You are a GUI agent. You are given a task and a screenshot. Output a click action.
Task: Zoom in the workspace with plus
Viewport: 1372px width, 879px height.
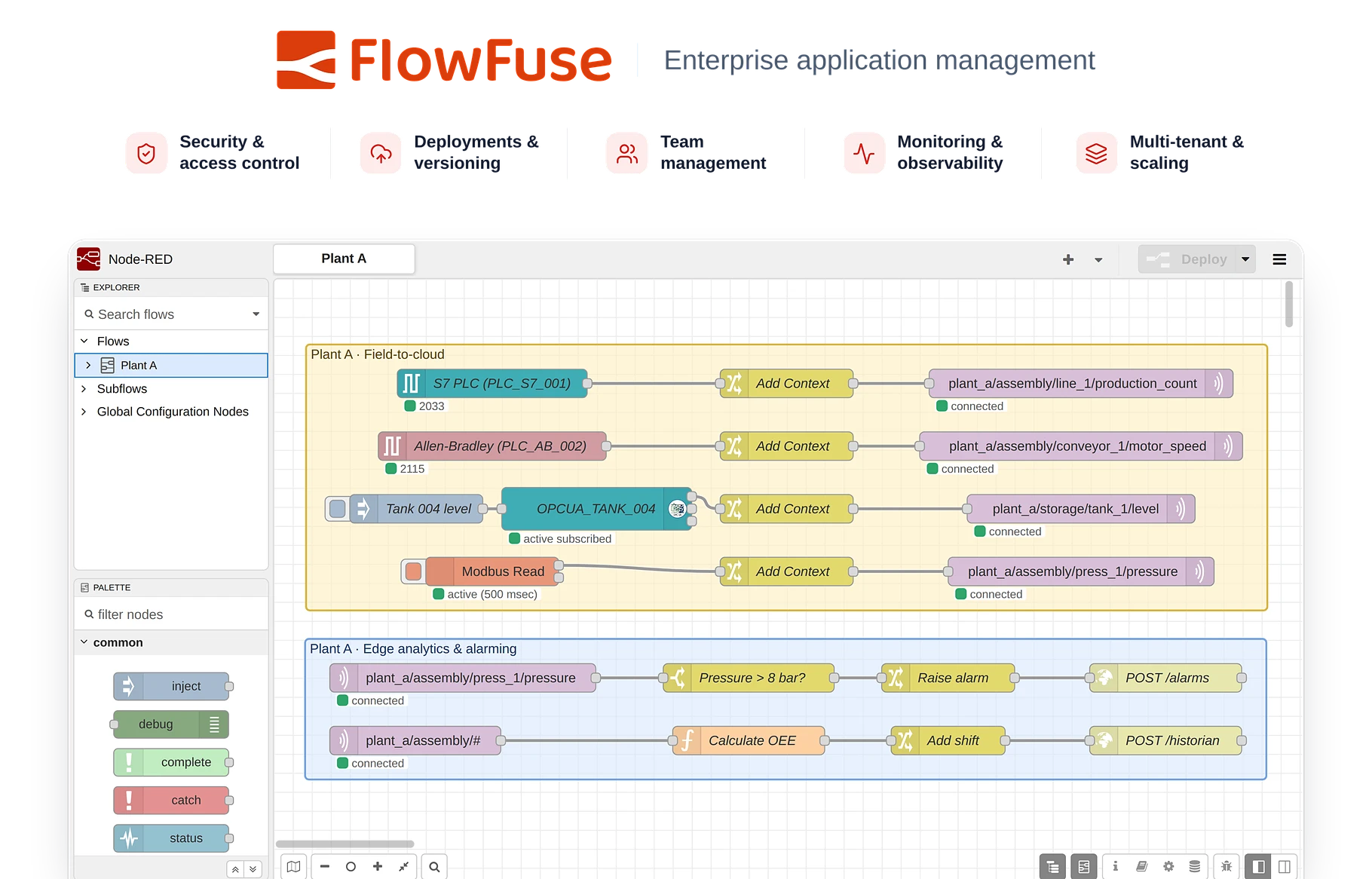coord(377,867)
